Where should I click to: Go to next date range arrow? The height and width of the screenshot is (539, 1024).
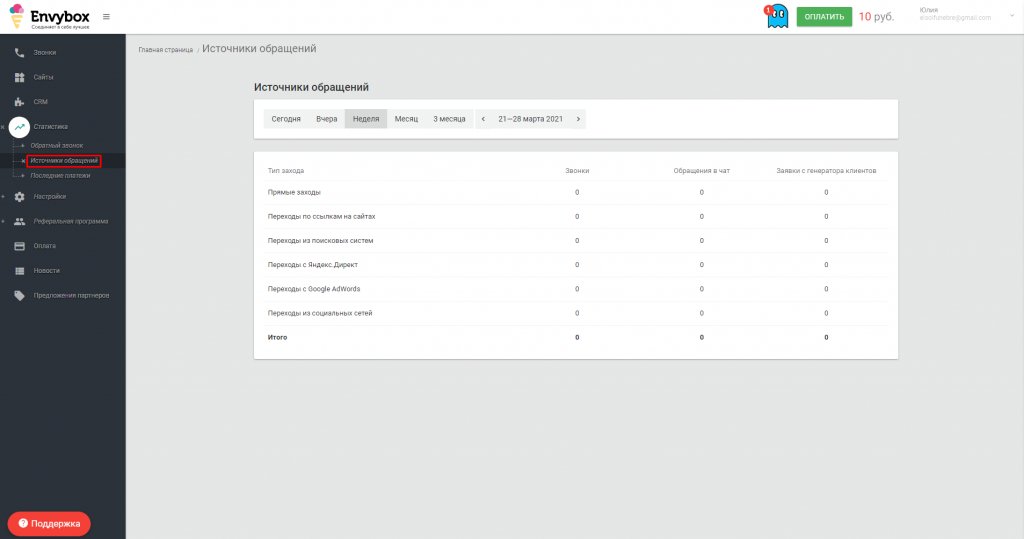(x=578, y=119)
